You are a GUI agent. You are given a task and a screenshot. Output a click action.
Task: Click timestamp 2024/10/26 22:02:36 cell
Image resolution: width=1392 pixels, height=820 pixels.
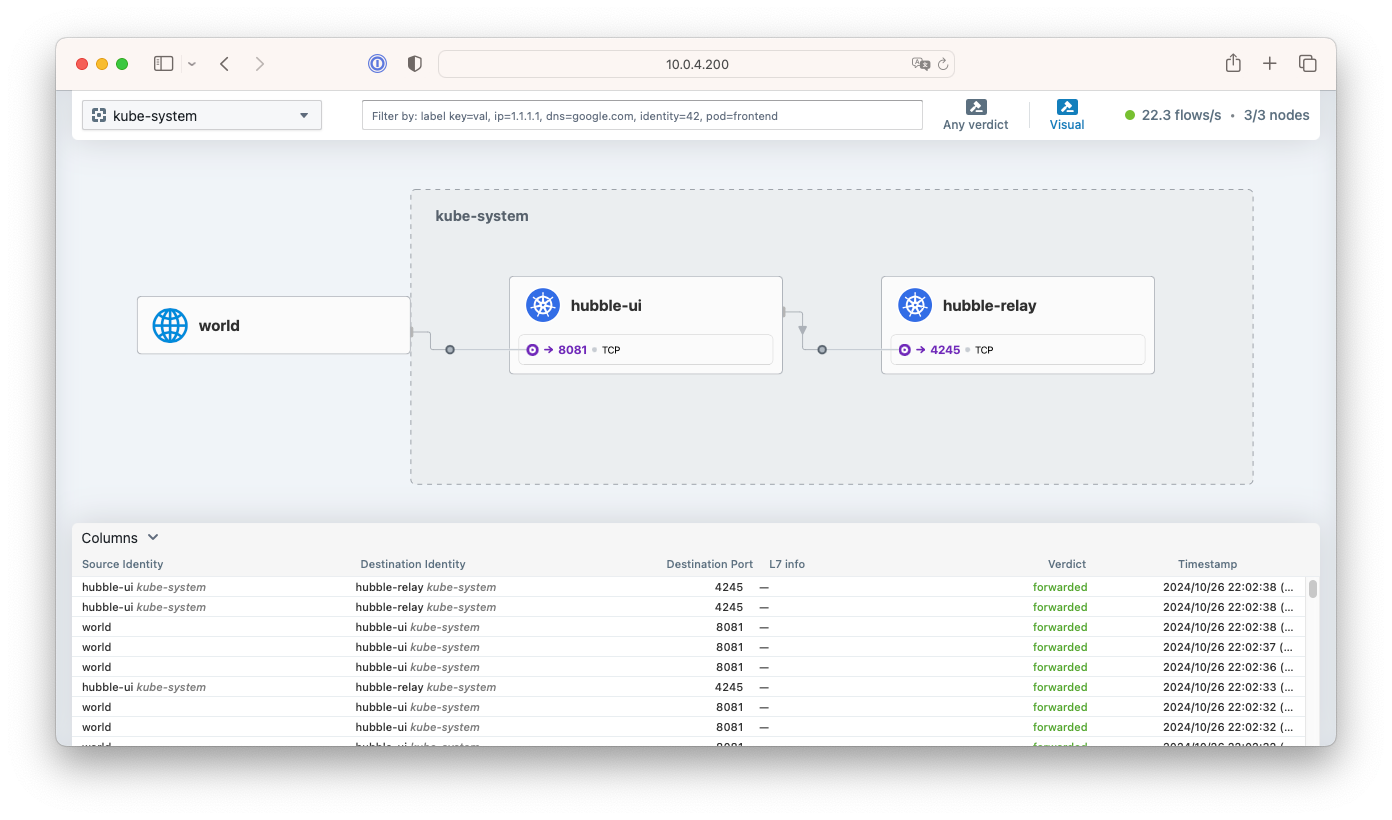pos(1228,667)
